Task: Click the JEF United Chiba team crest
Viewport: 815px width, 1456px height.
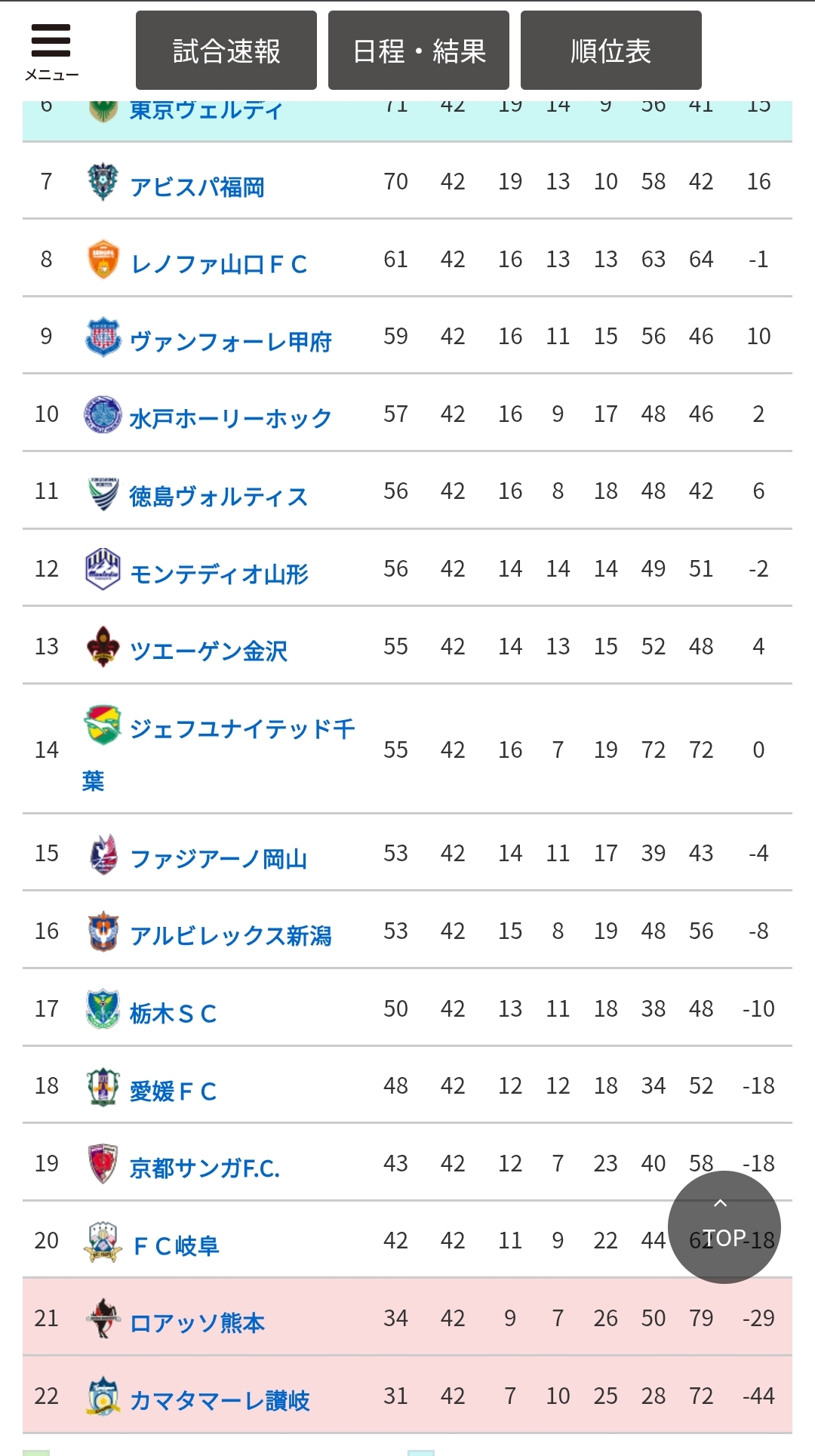Action: pyautogui.click(x=103, y=725)
